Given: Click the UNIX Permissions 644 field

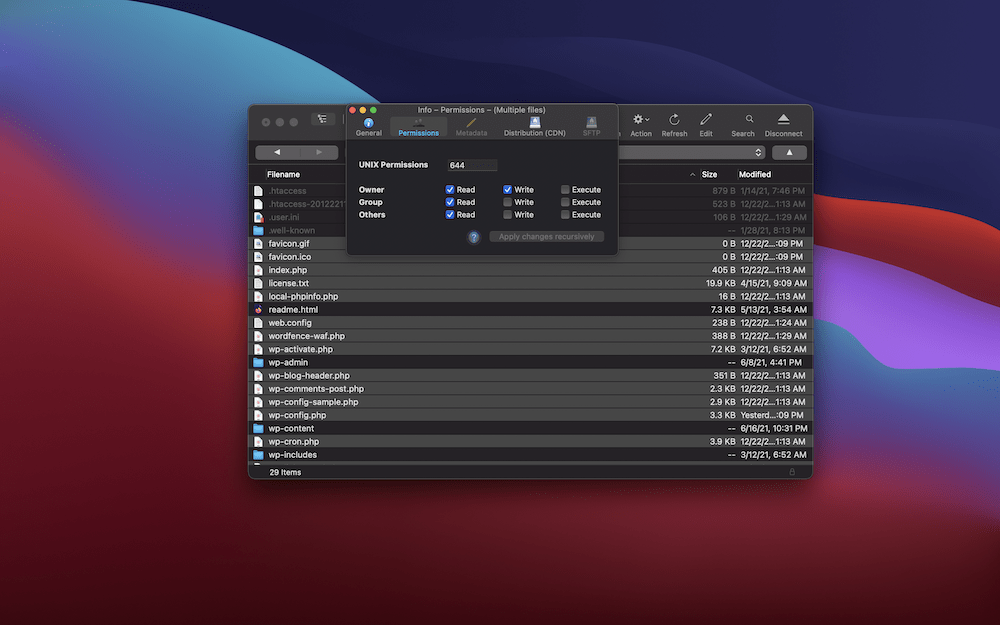Looking at the screenshot, I should pos(472,165).
